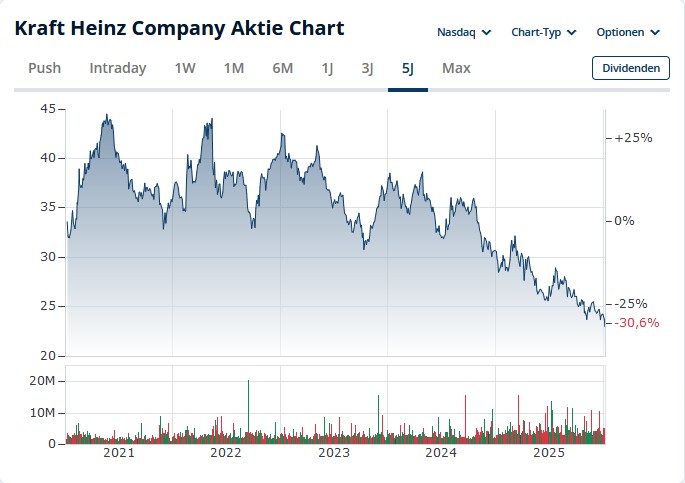Viewport: 685px width, 483px height.
Task: Click the 2025 label on the time axis
Action: 549,455
